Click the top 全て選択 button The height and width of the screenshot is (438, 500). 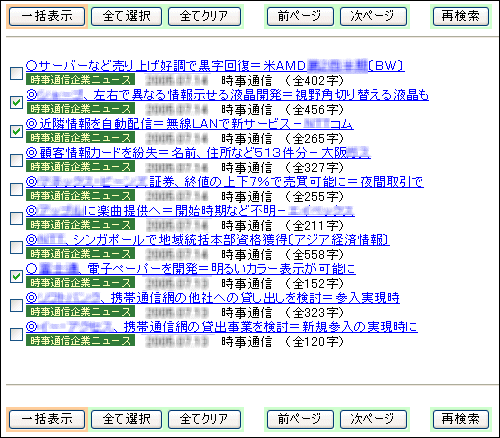126,16
